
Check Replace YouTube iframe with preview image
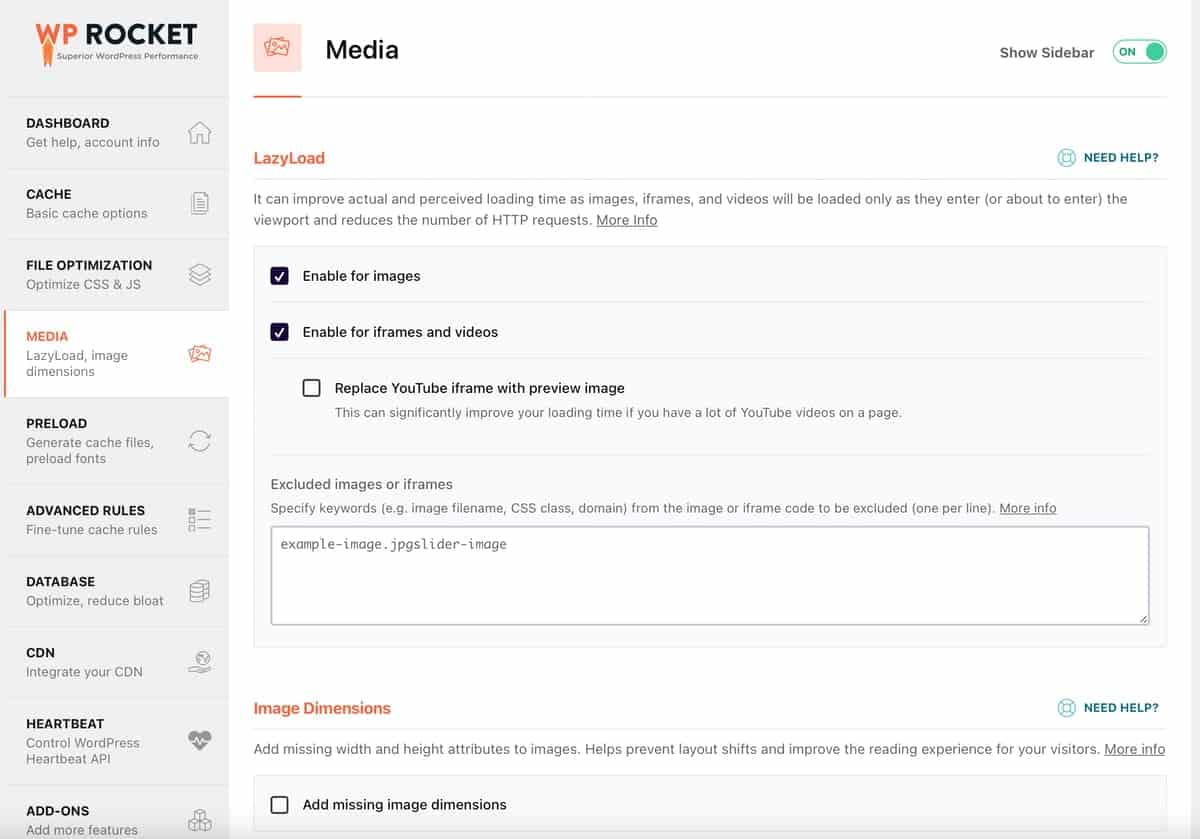coord(312,388)
